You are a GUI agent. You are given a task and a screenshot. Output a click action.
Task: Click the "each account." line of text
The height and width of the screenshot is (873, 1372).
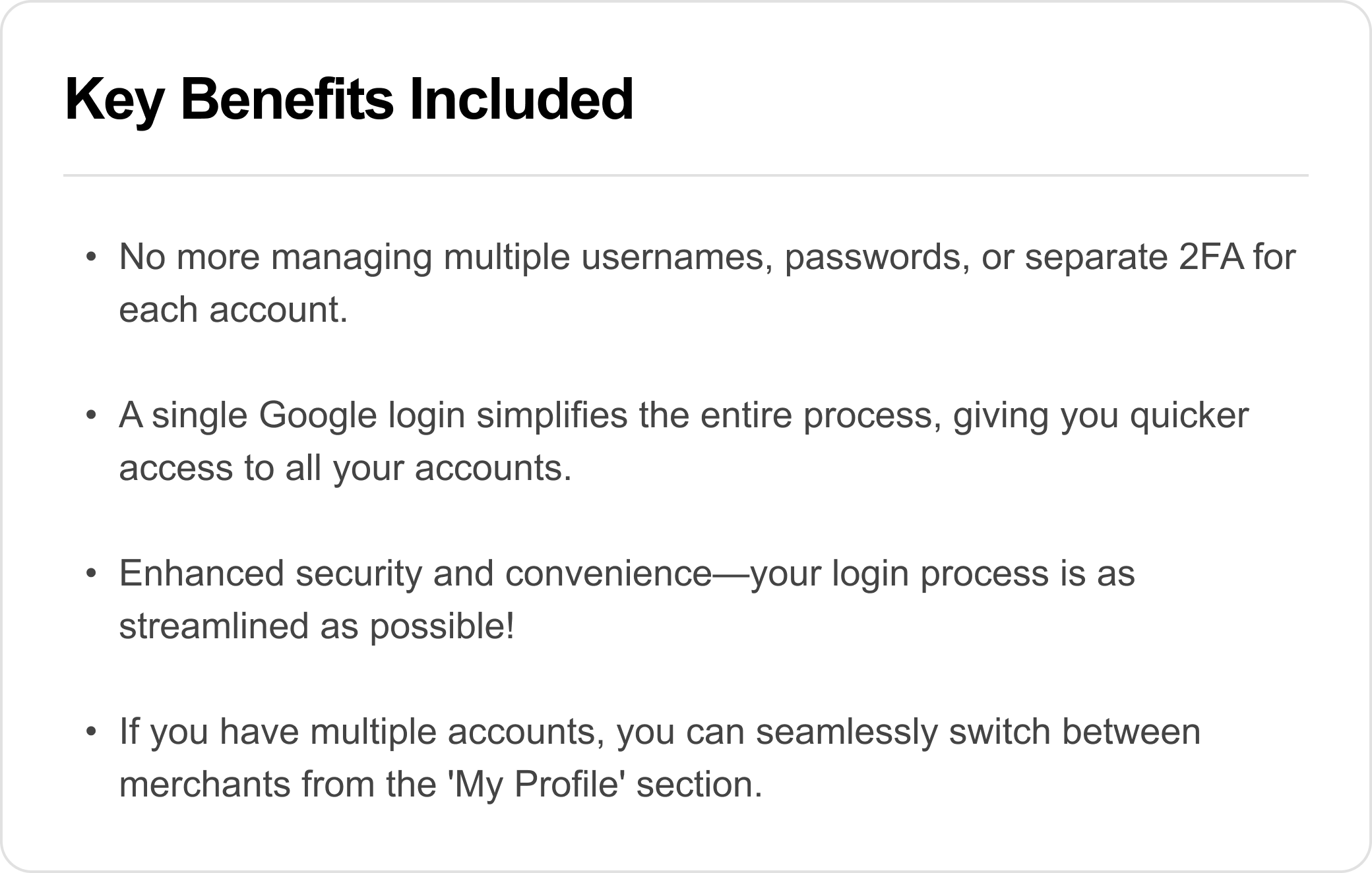[233, 309]
